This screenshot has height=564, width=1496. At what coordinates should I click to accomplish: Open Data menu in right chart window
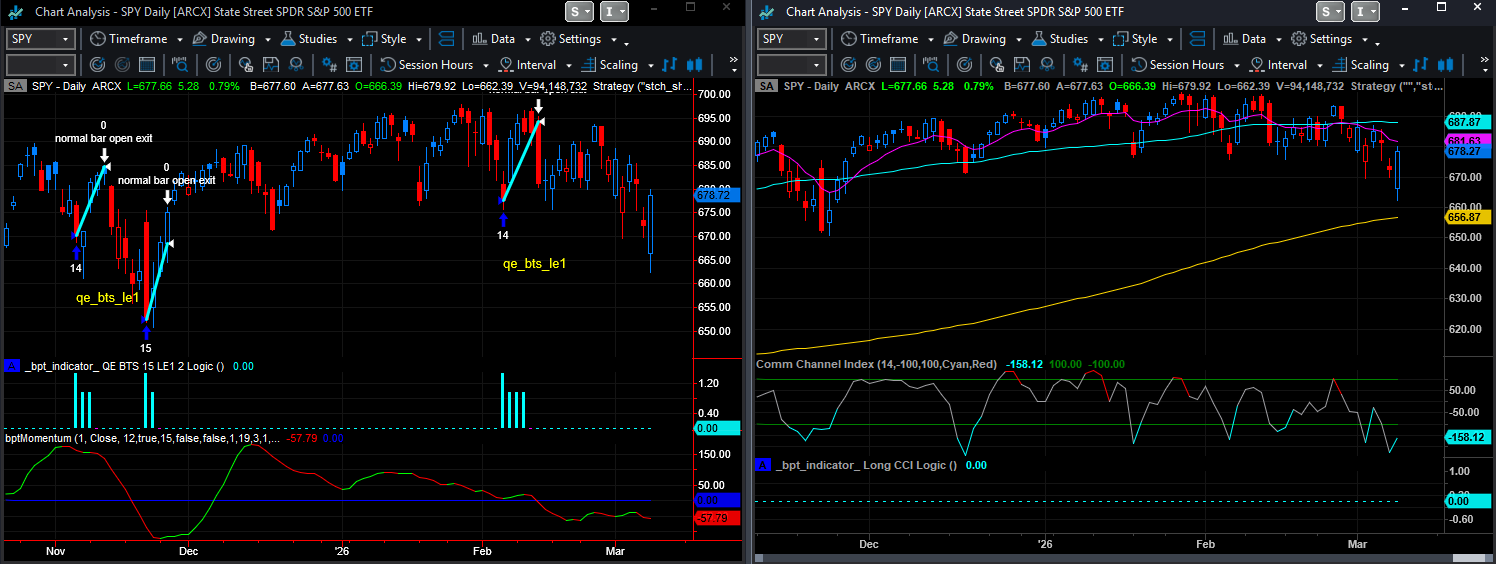coord(1251,39)
